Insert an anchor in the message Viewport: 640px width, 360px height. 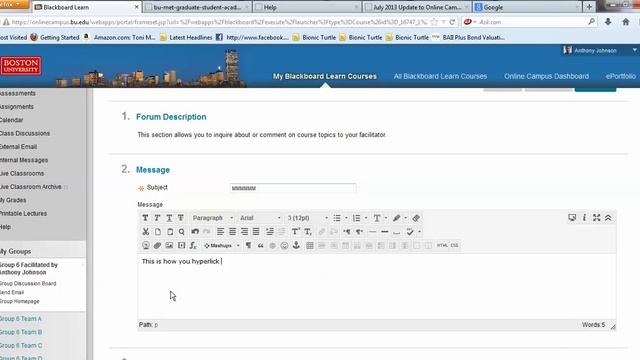coord(296,245)
